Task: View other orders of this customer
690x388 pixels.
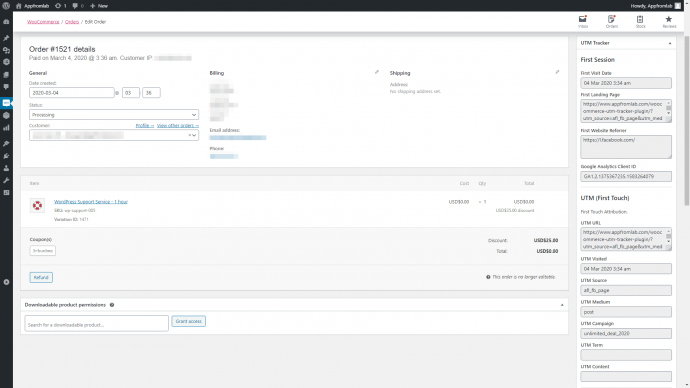Action: click(x=178, y=125)
